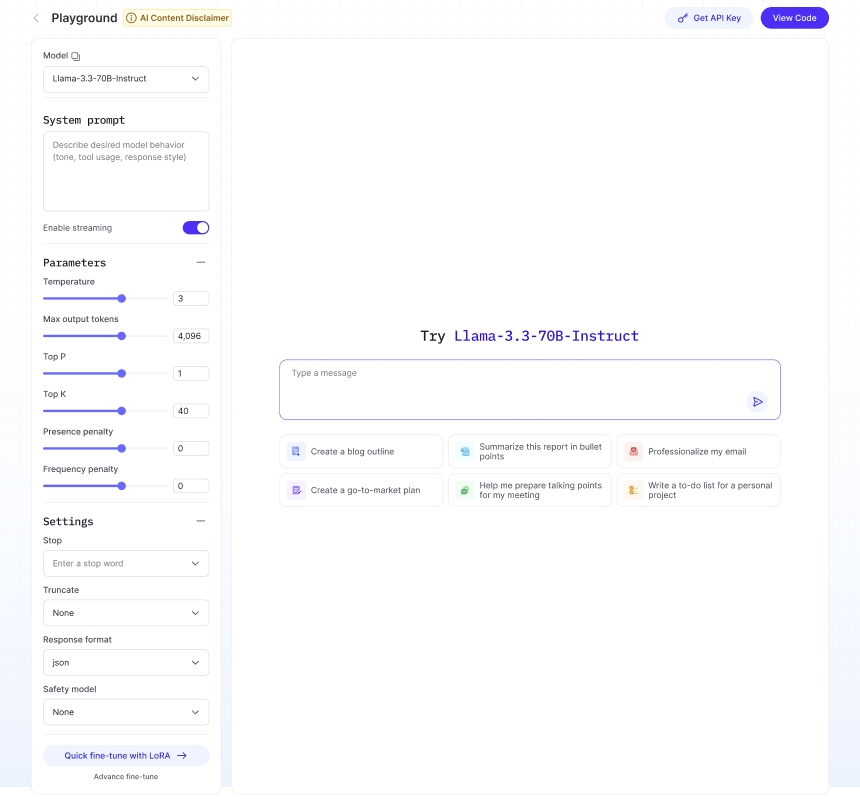
Task: Open the Model dropdown for Llama-3.3-70B-Instruct
Action: point(126,79)
